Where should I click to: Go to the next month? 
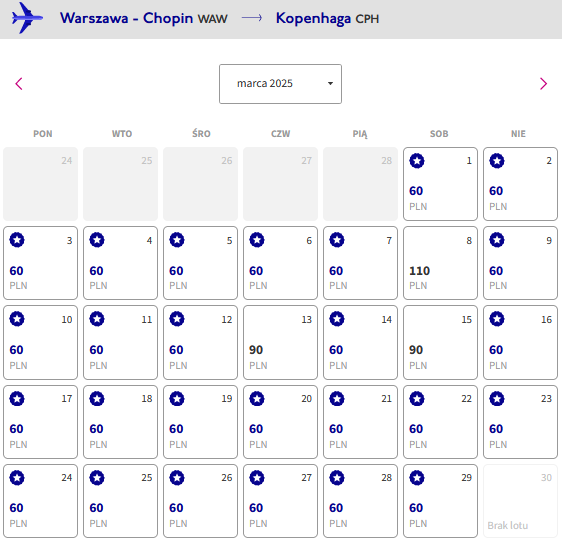coord(543,84)
